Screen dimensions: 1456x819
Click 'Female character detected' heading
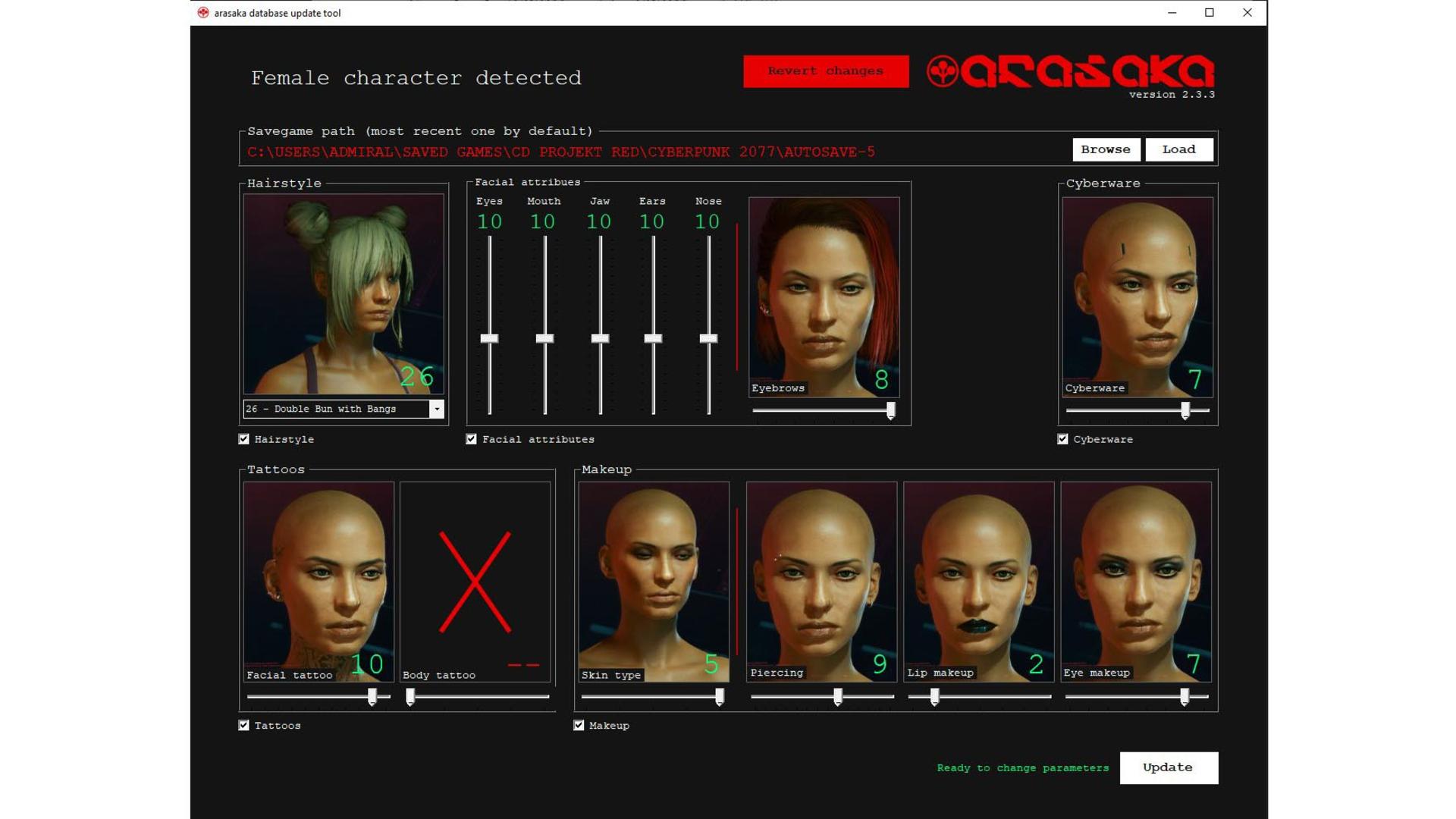click(416, 78)
